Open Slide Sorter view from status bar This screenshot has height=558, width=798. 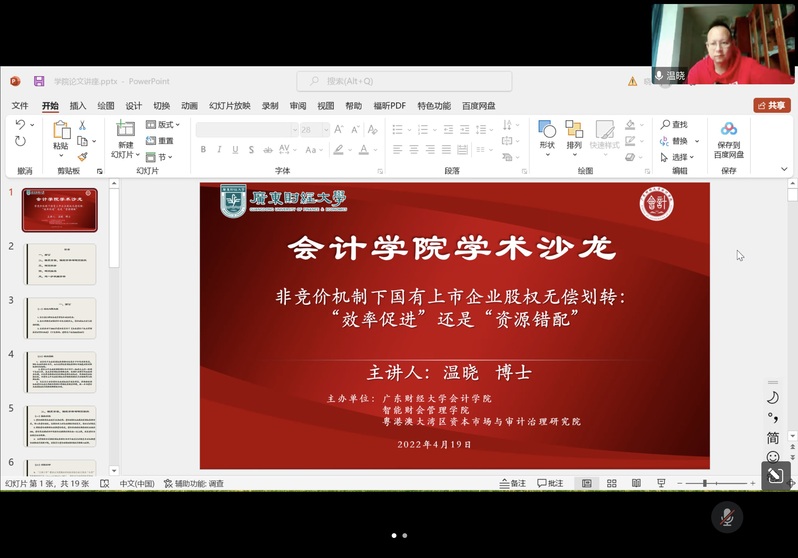pos(611,484)
